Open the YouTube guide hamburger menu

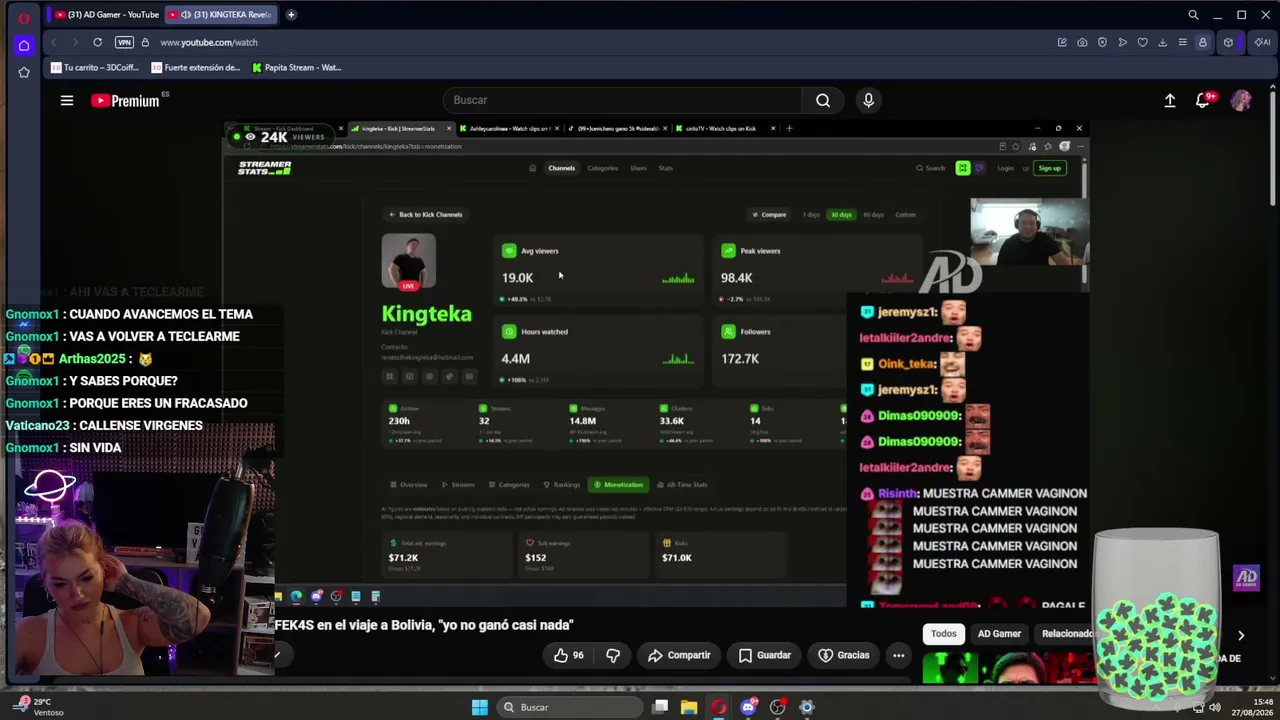67,100
